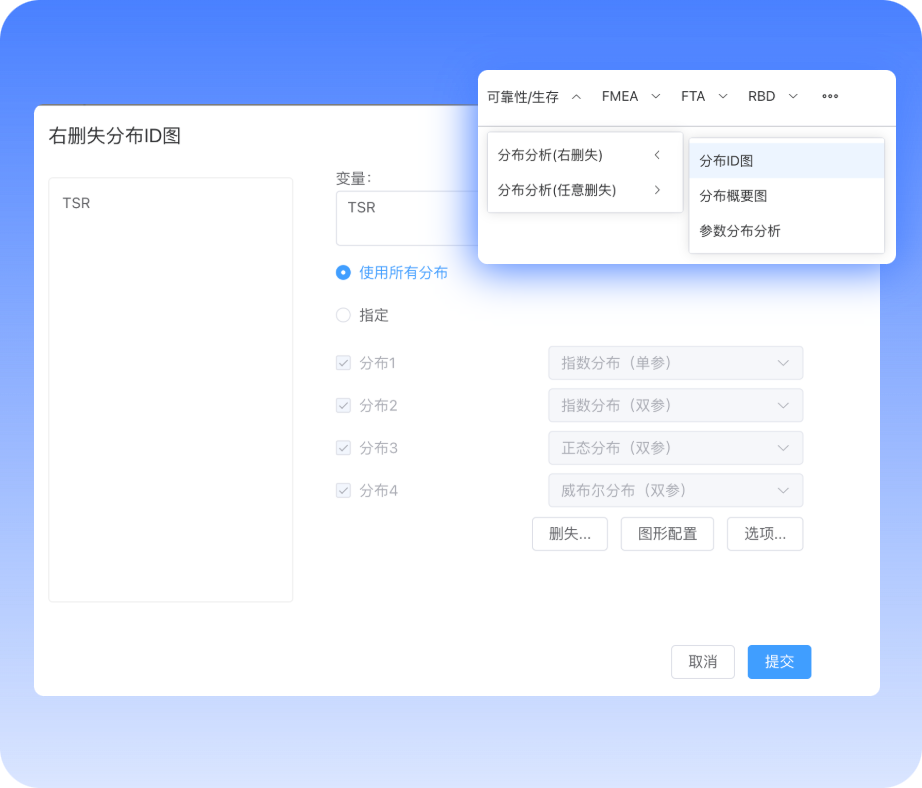922x788 pixels.
Task: Click the 删失... button
Action: pyautogui.click(x=570, y=534)
